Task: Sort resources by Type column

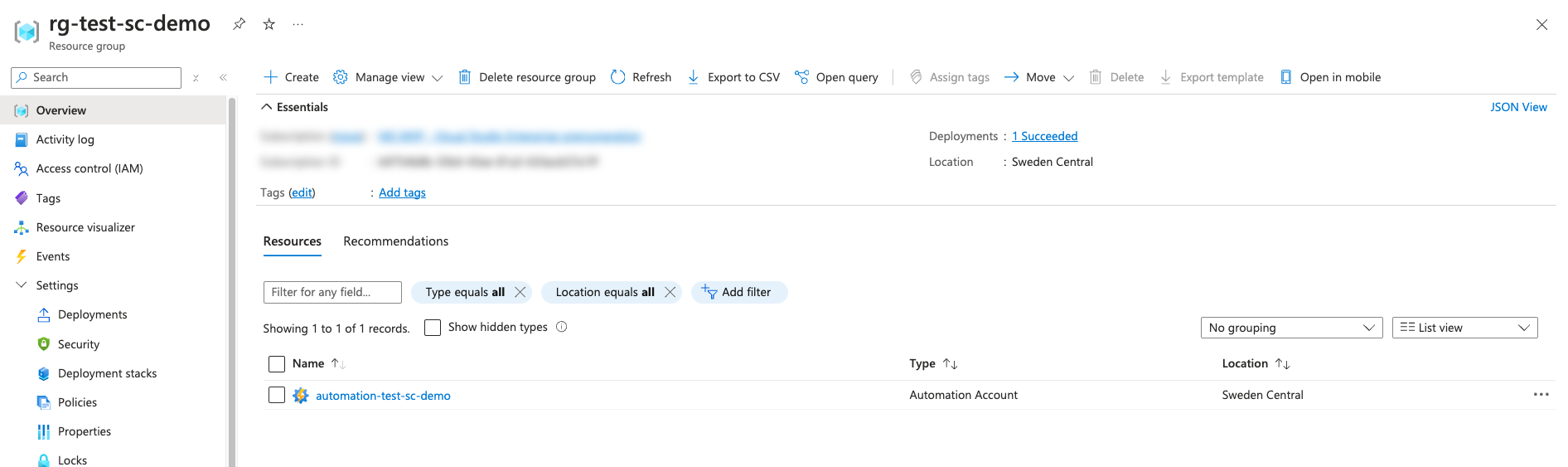Action: pos(933,363)
